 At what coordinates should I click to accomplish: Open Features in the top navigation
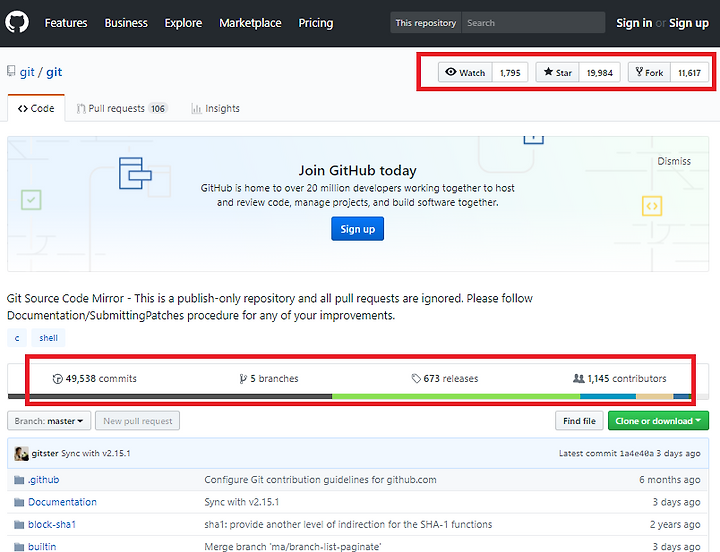(66, 23)
